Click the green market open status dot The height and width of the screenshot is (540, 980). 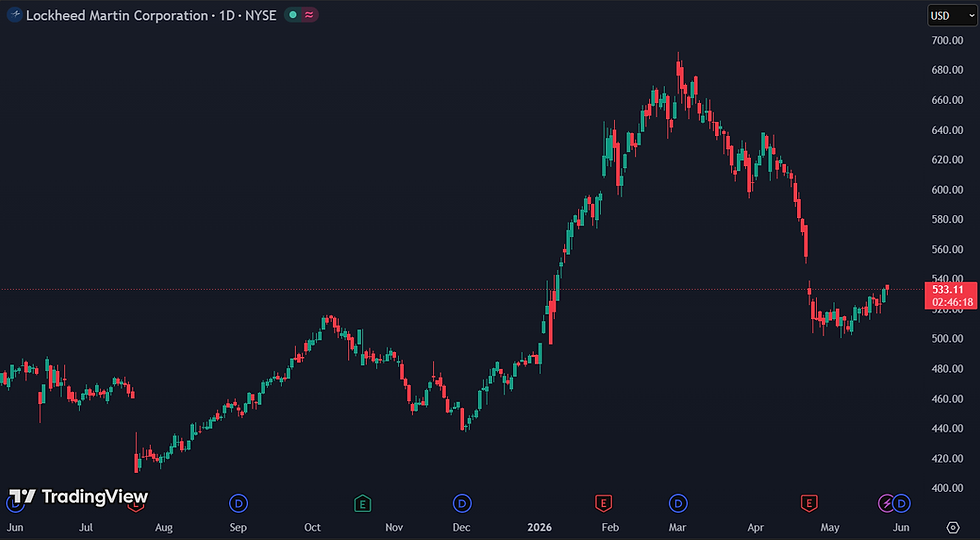(x=292, y=16)
